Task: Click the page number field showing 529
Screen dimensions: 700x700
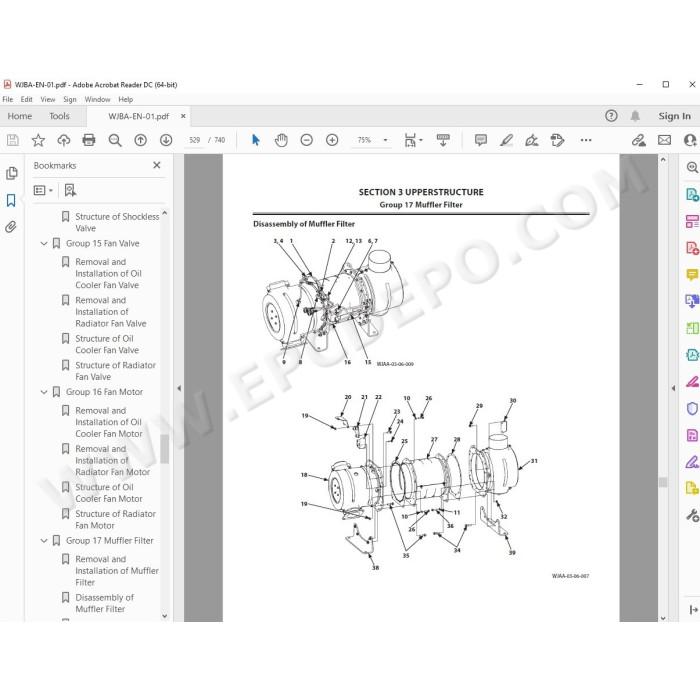Action: click(x=195, y=140)
